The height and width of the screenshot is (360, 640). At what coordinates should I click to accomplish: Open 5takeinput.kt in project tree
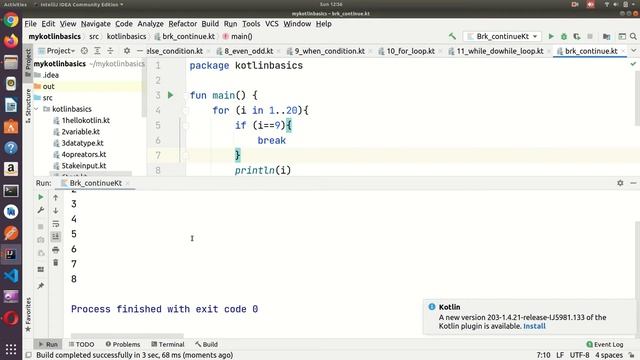pos(84,166)
